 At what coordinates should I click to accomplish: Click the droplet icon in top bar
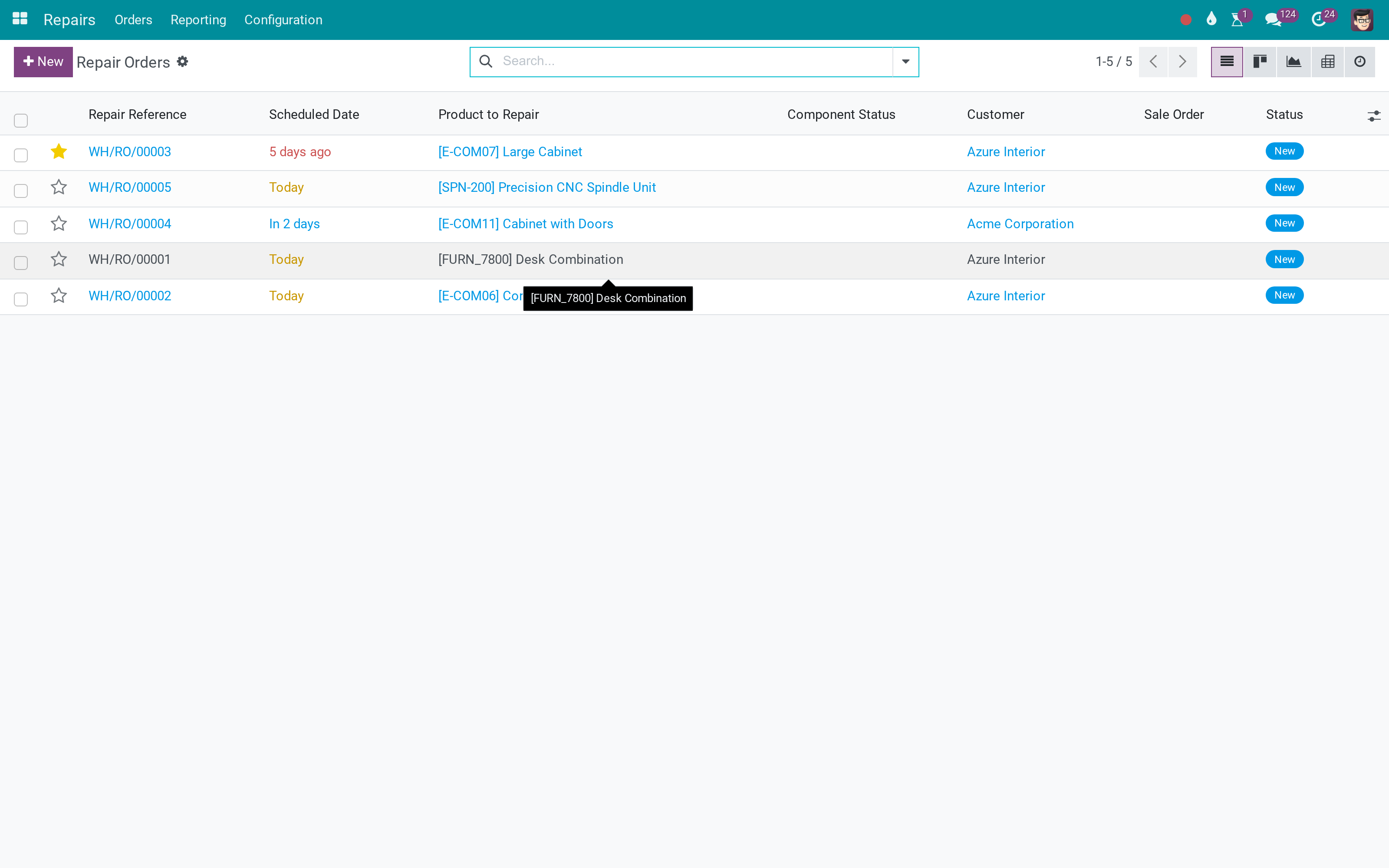click(1211, 19)
